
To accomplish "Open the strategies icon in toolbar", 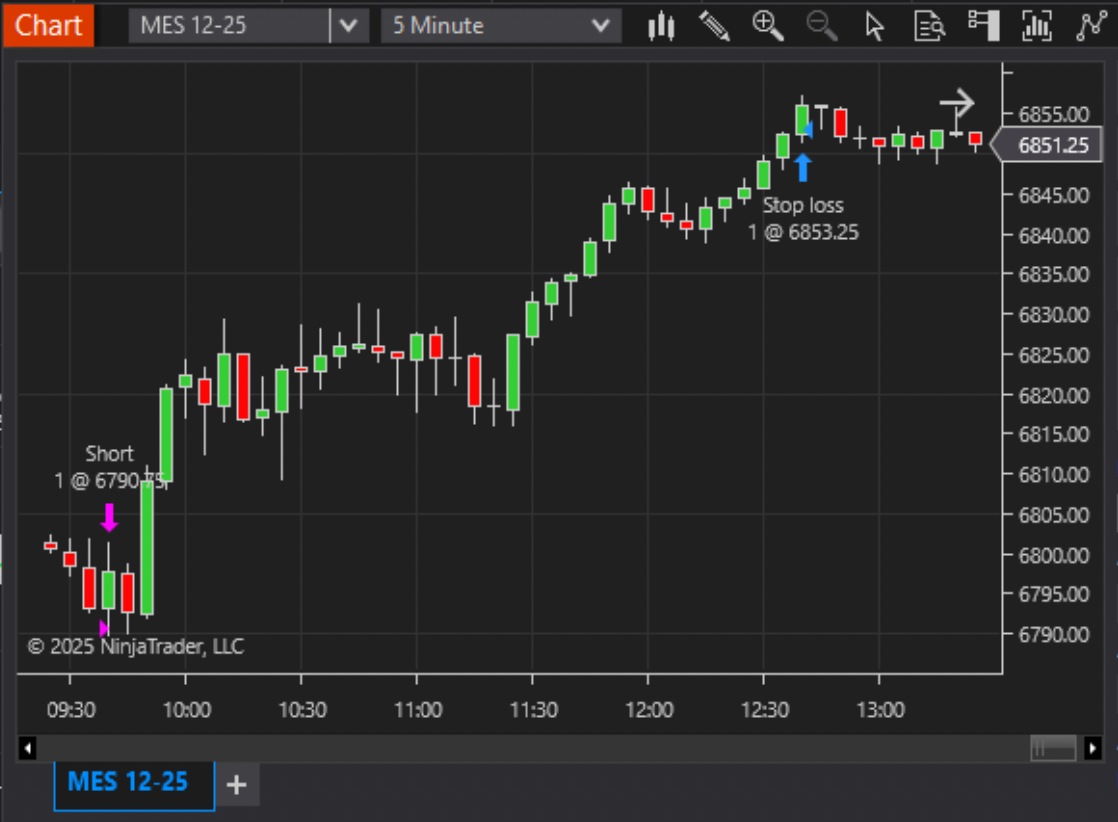I will pyautogui.click(x=1091, y=26).
